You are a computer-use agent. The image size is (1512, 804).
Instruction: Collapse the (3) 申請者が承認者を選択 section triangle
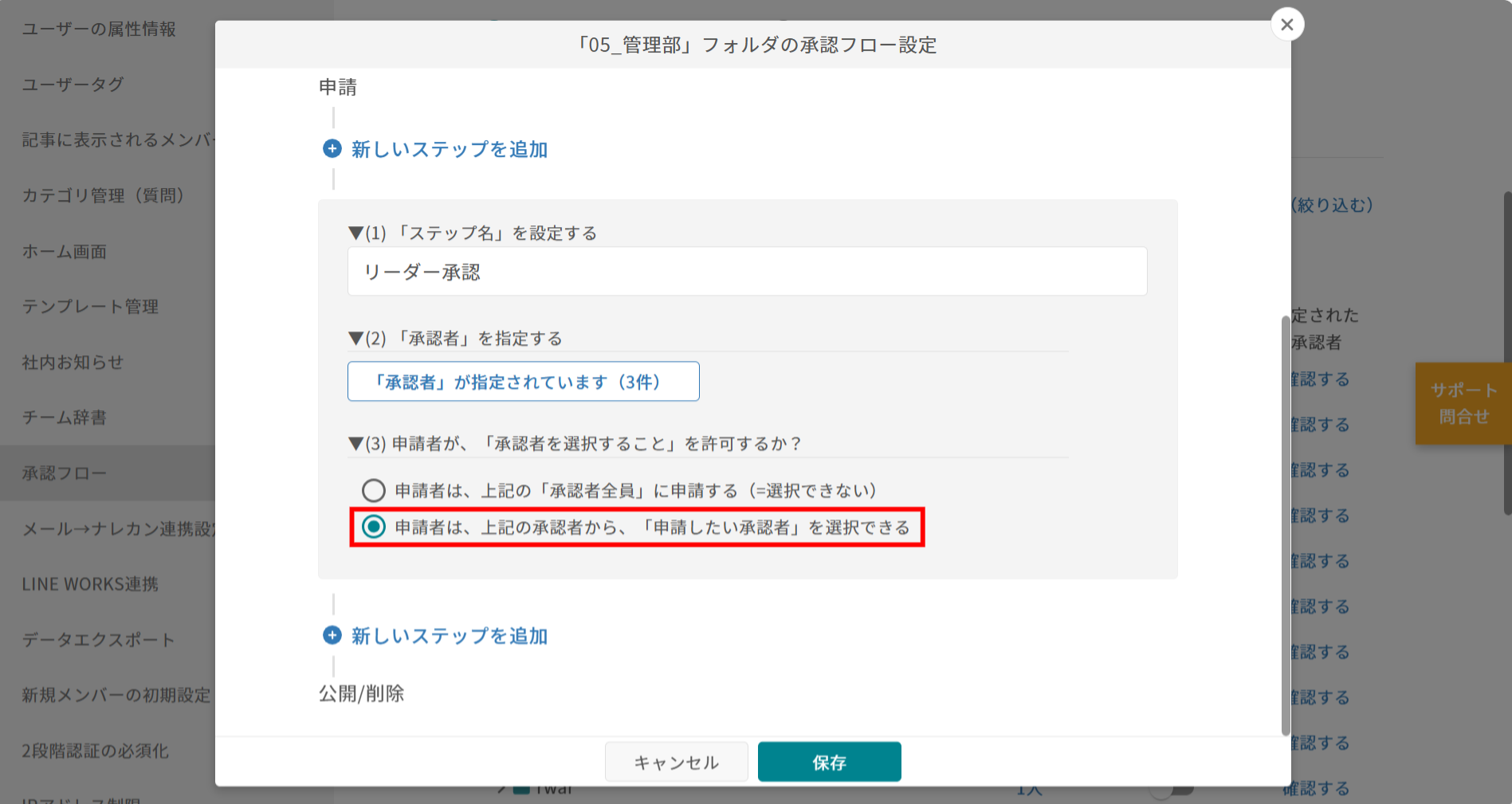click(x=355, y=444)
